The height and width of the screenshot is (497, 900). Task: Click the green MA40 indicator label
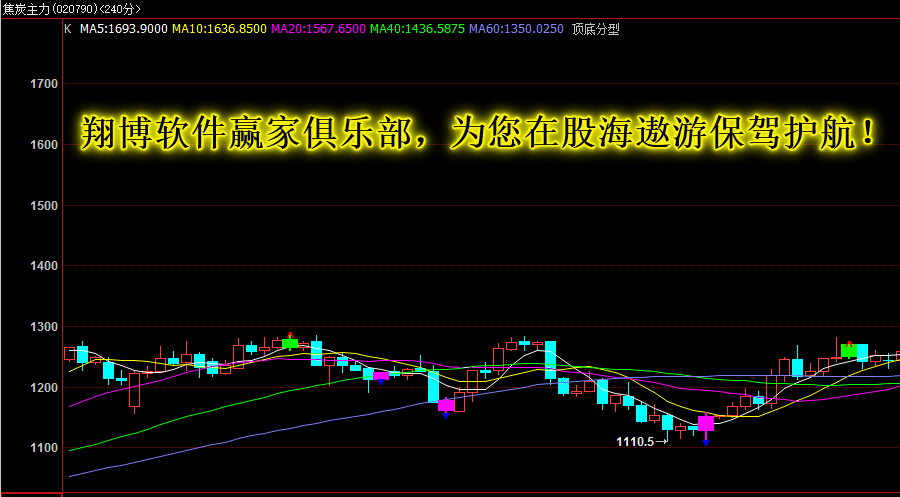coord(417,29)
